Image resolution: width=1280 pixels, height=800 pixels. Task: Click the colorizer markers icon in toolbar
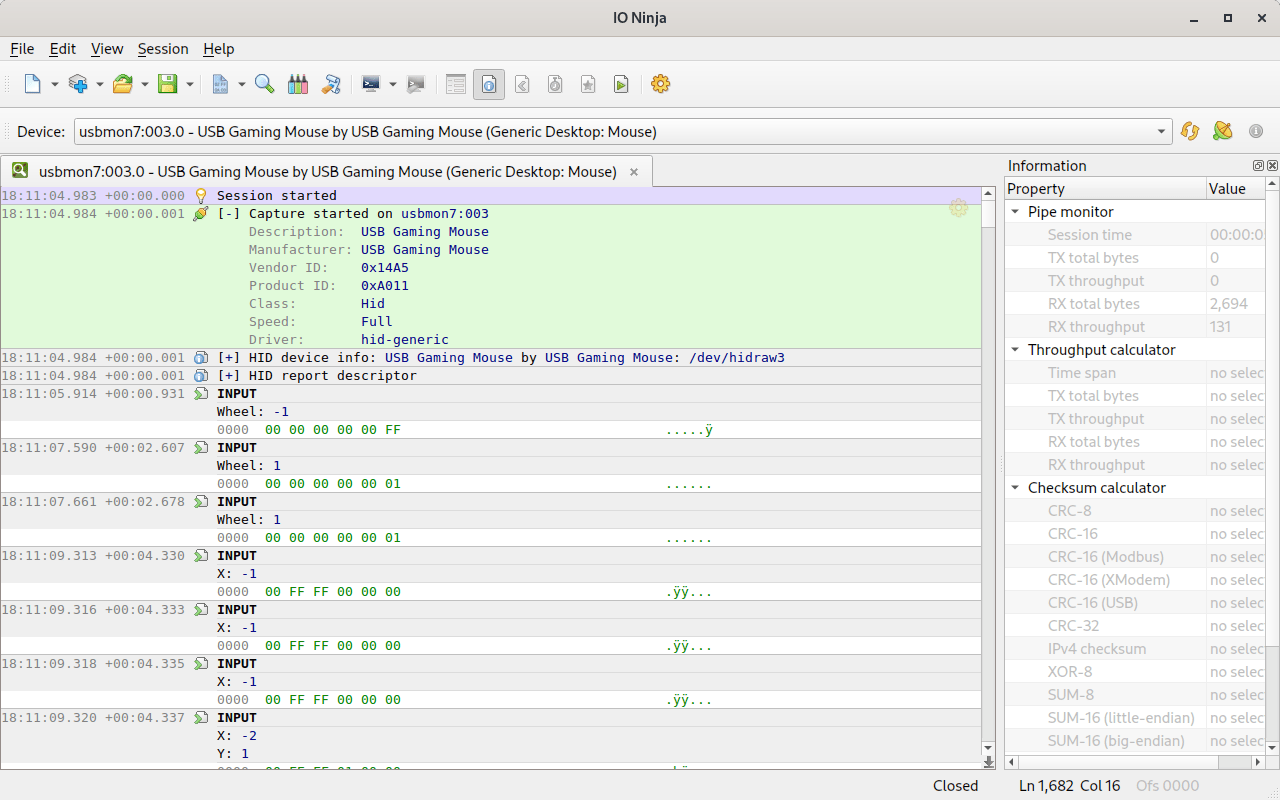point(297,85)
